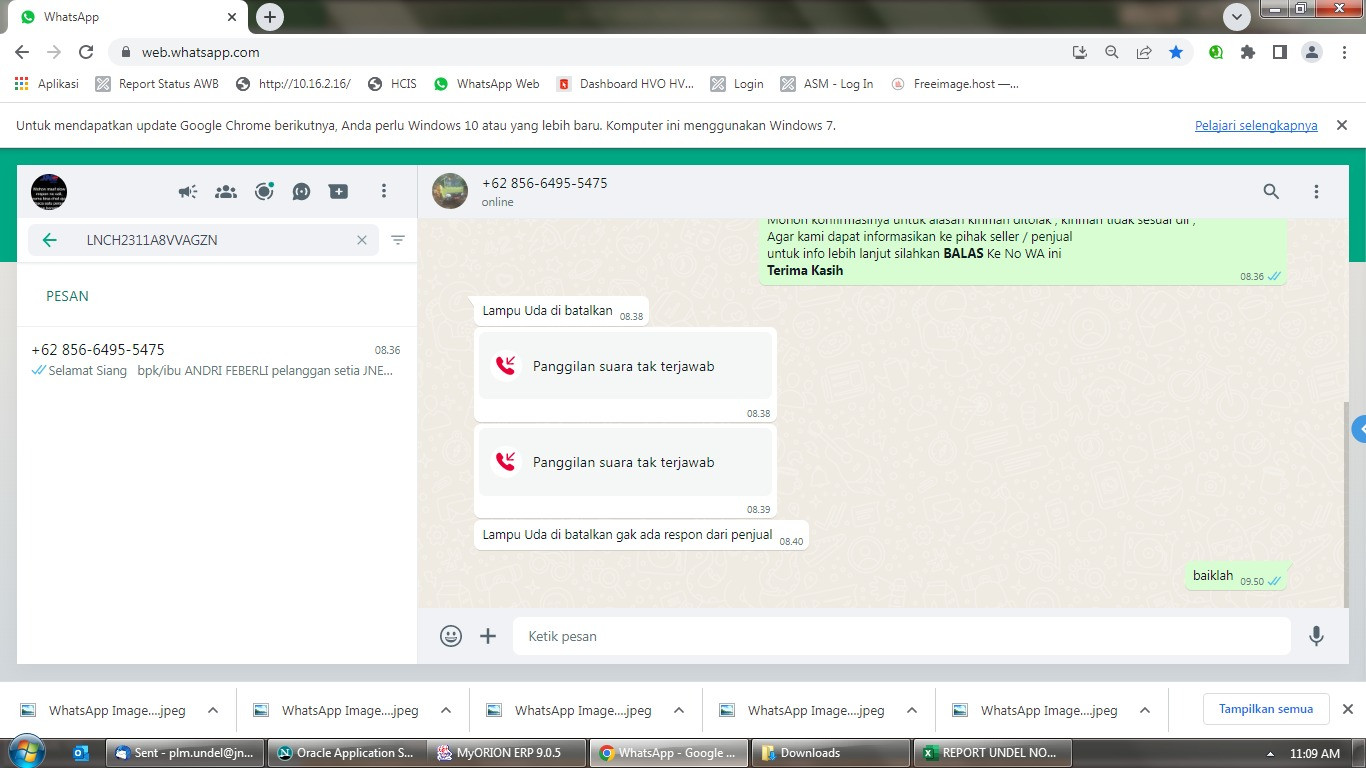Select the WhatsApp browser tab

[x=128, y=17]
